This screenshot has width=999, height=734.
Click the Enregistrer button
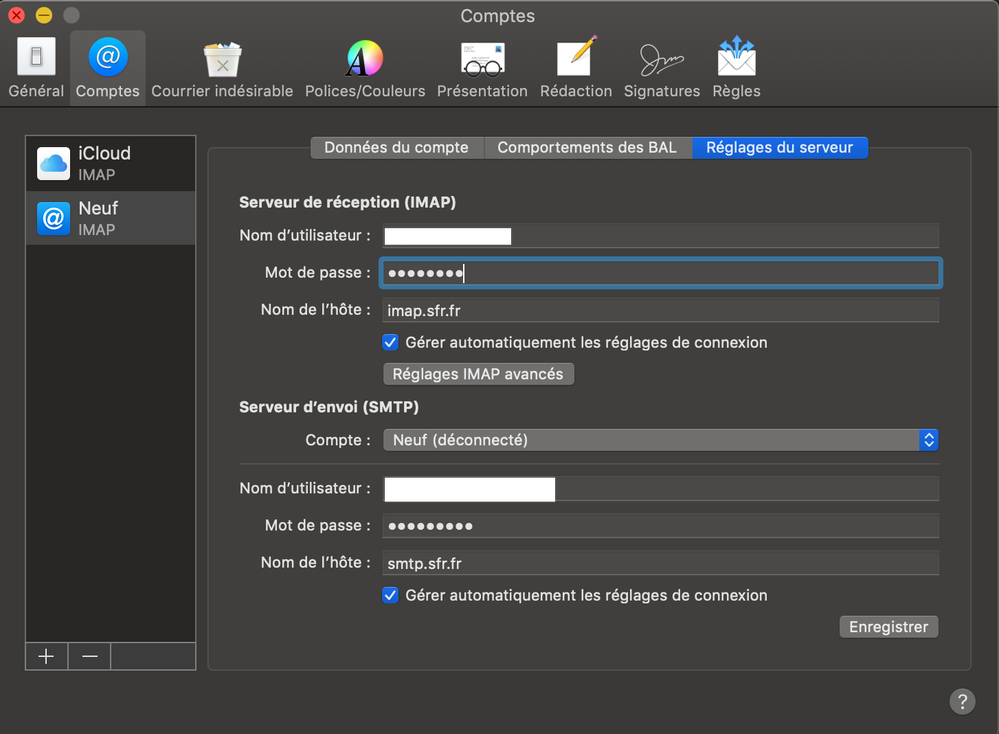tap(888, 627)
